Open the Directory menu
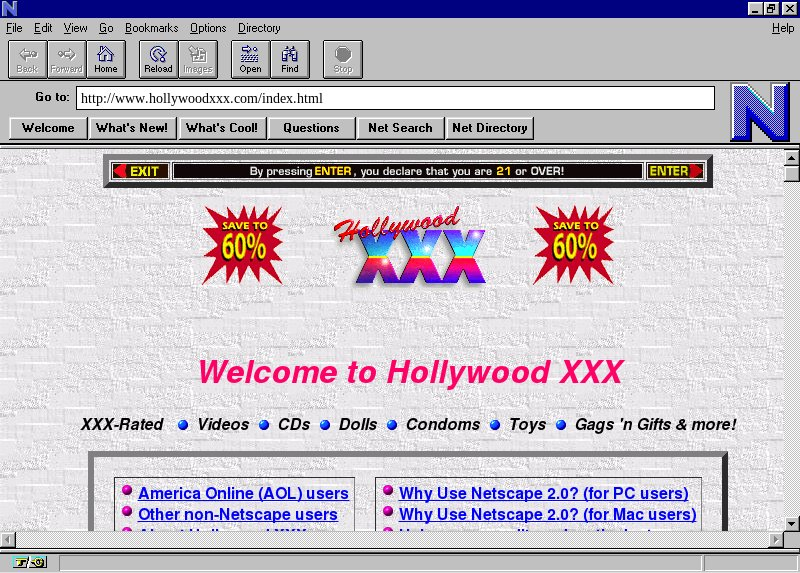800x573 pixels. [259, 28]
